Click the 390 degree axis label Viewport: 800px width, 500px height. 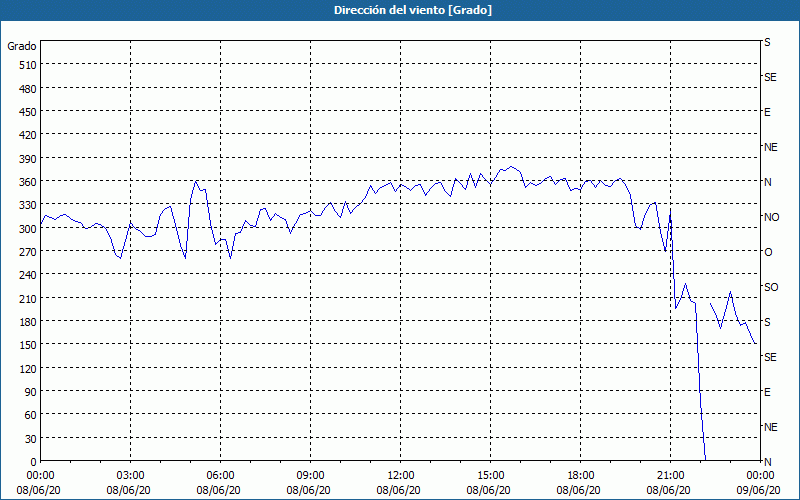(x=28, y=159)
